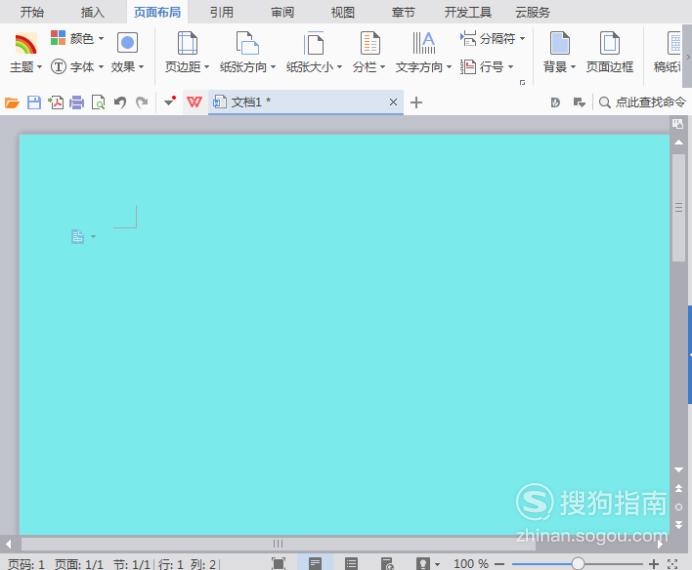Click the 页边距 margins icon
Screen dimensions: 692x570
[187, 43]
